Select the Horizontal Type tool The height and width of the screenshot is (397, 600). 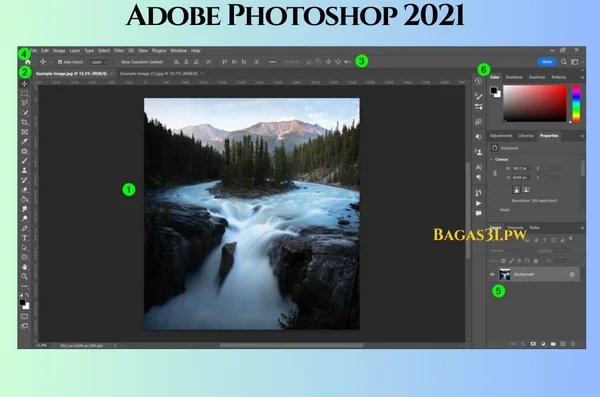24,238
